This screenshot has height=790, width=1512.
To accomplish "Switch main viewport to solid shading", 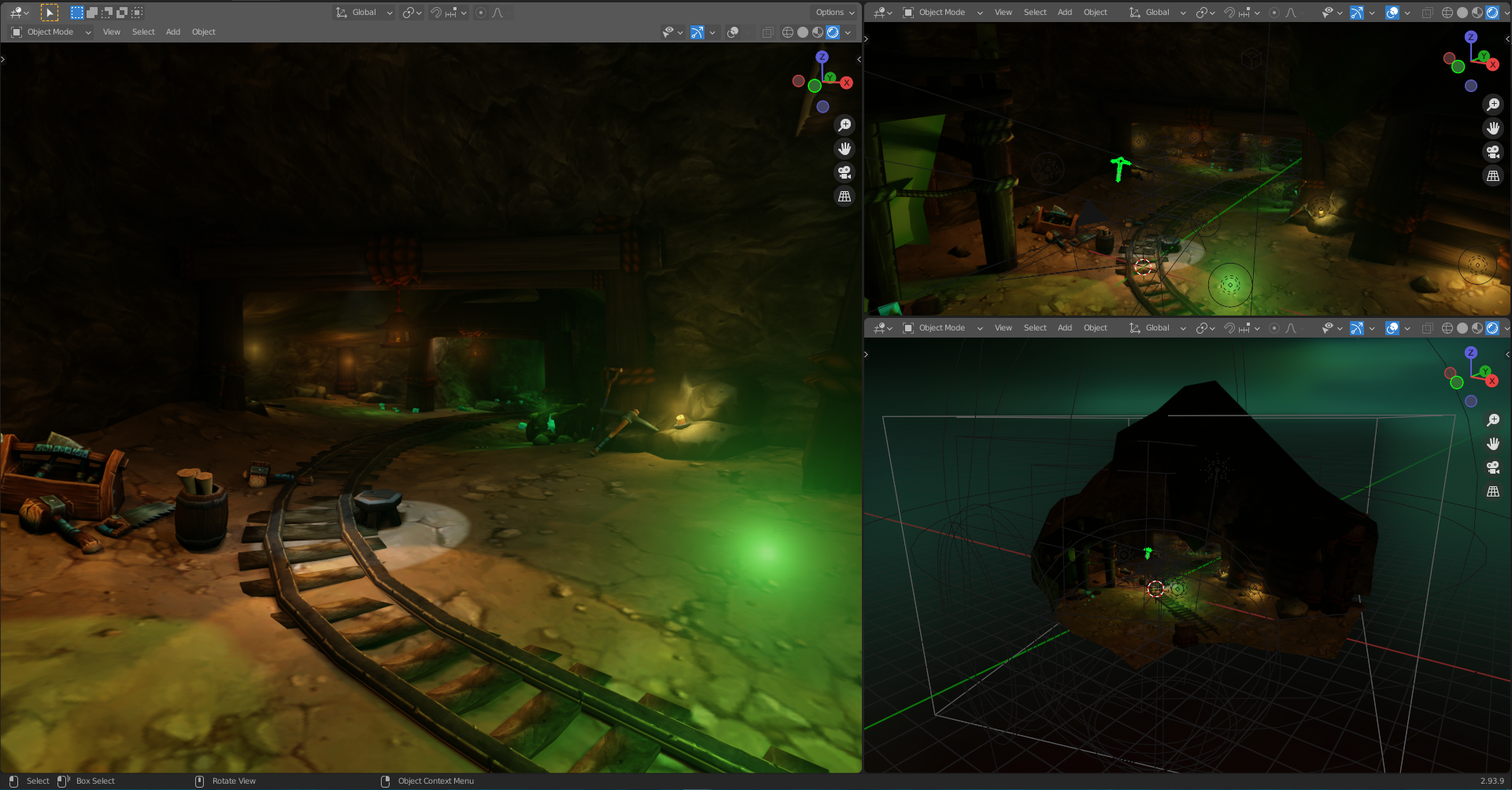I will [803, 32].
